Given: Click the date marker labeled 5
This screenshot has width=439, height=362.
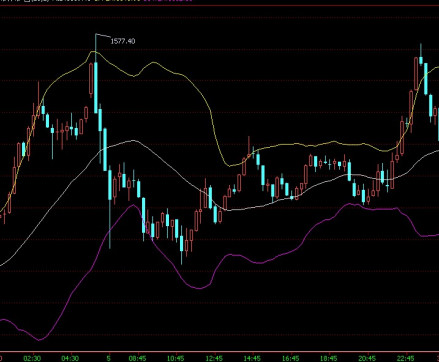Looking at the screenshot, I should [x=109, y=359].
